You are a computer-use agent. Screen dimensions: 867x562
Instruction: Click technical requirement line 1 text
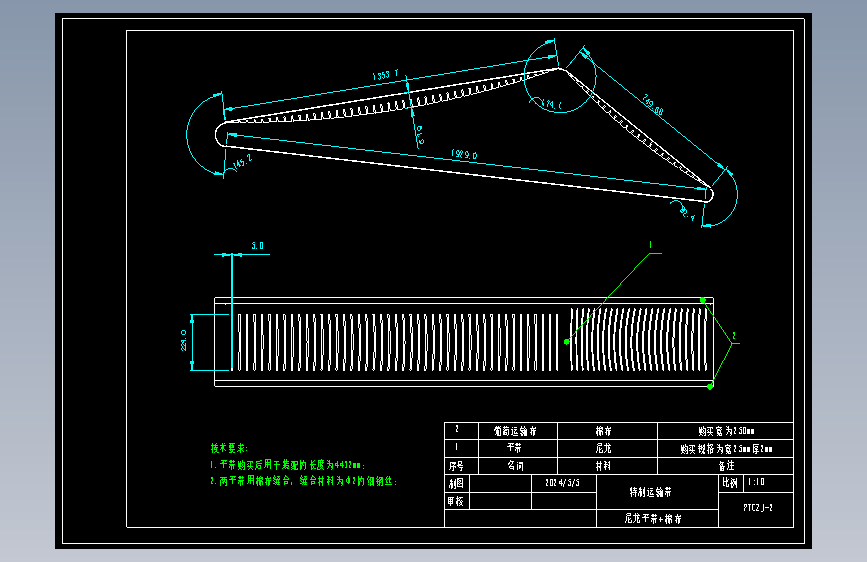(x=288, y=465)
